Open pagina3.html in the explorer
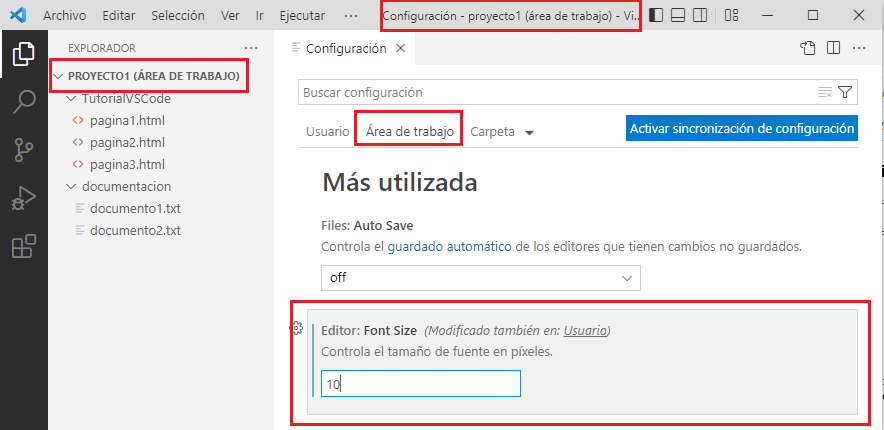The width and height of the screenshot is (884, 430). (x=127, y=165)
